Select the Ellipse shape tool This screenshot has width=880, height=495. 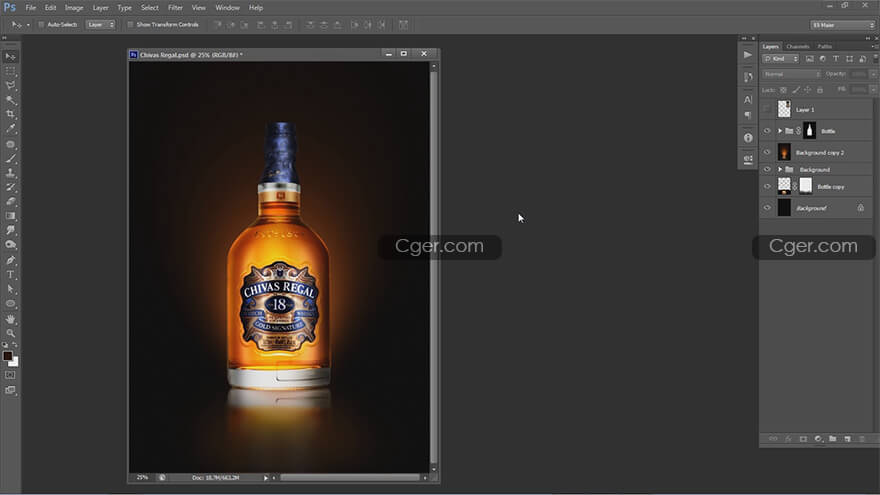pyautogui.click(x=10, y=304)
